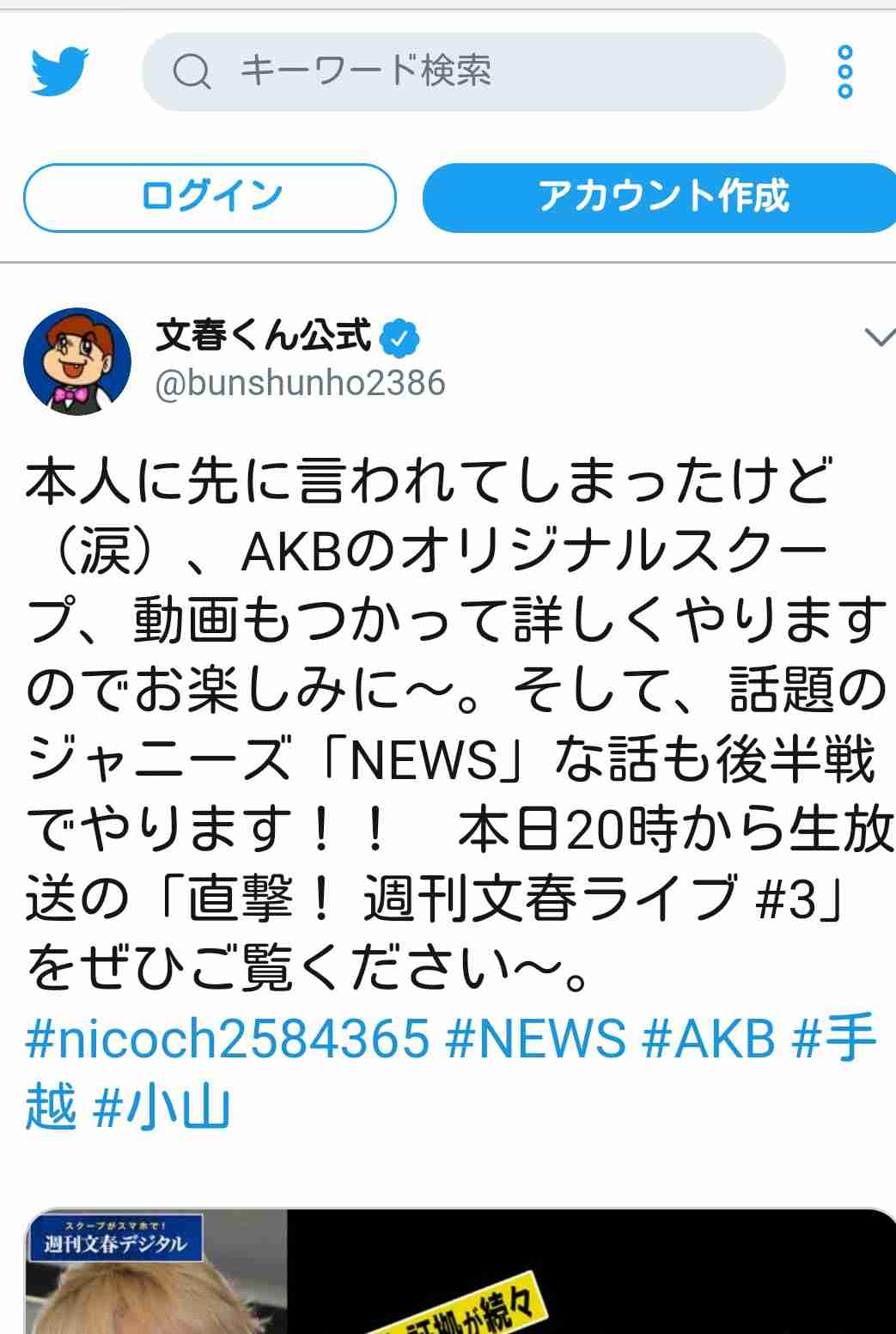896x1334 pixels.
Task: Open the #NEWS hashtag
Action: point(535,1038)
